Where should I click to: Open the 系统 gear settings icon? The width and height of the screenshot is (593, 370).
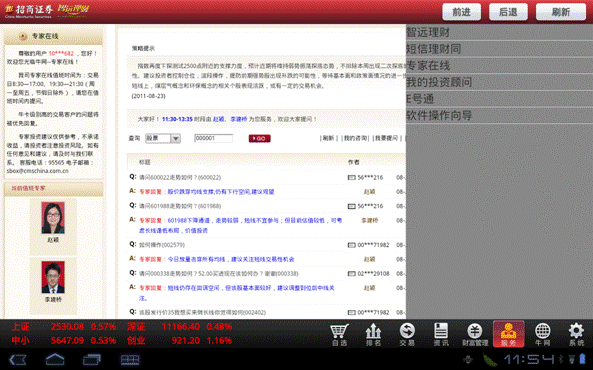576,334
